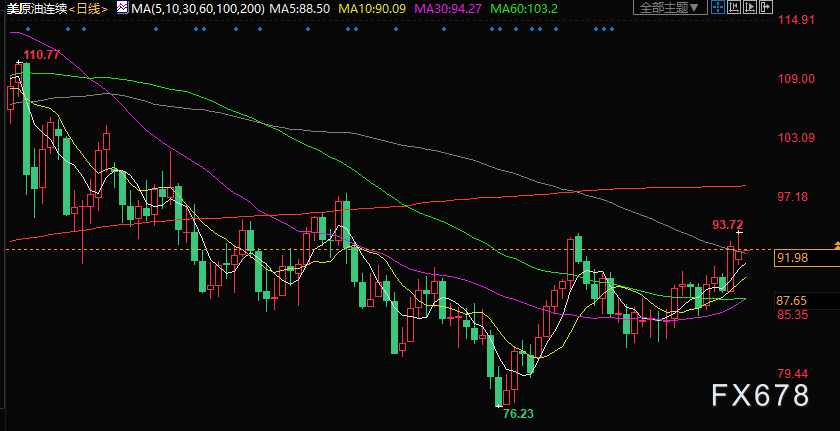Image resolution: width=840 pixels, height=431 pixels.
Task: Open the 日线 period selector
Action: (89, 8)
